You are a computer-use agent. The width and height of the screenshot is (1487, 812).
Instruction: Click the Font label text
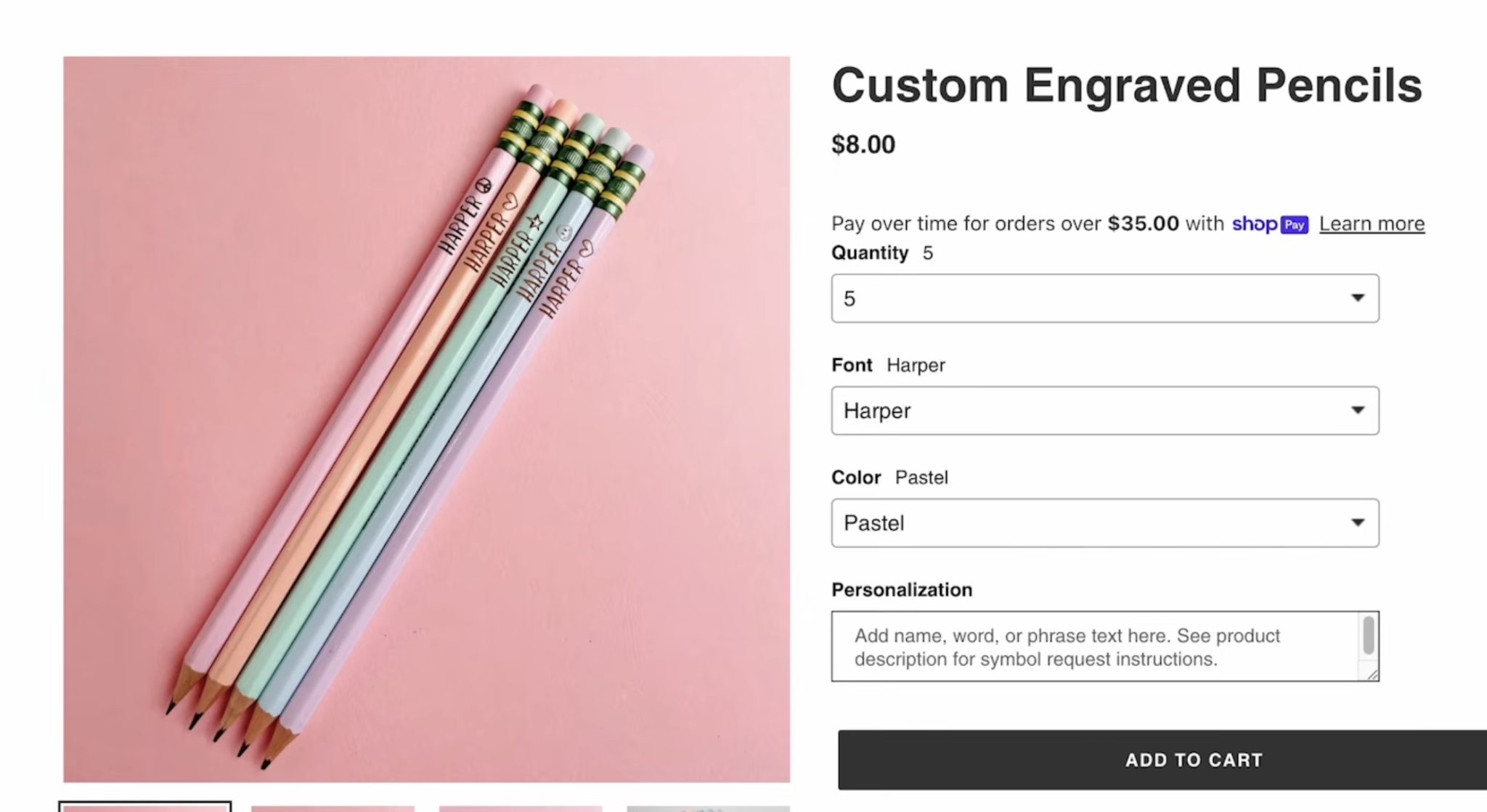point(852,365)
